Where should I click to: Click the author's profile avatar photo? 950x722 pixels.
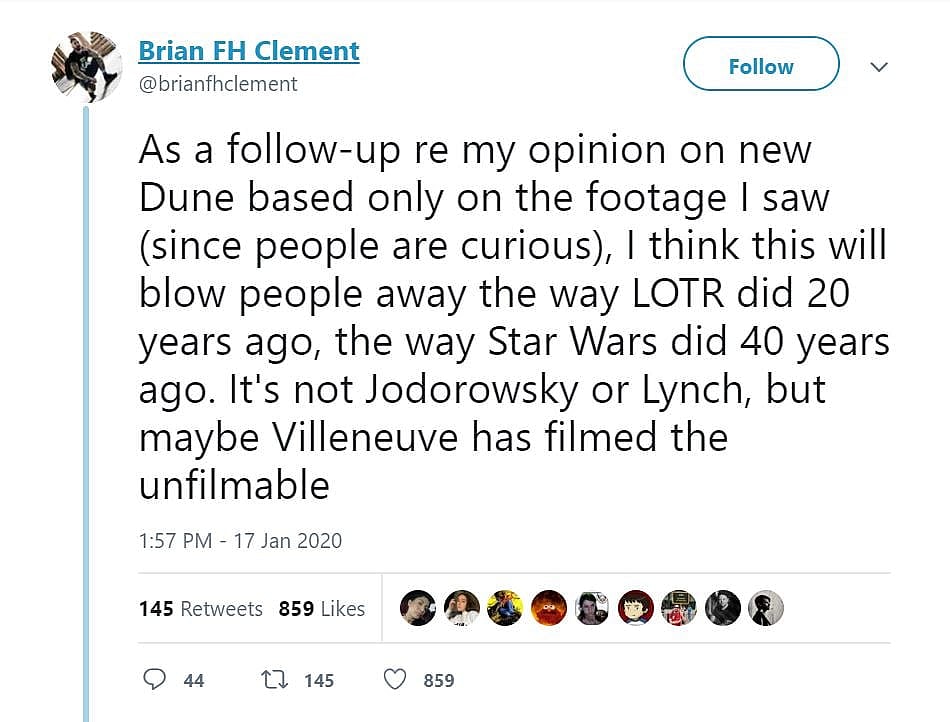click(86, 66)
